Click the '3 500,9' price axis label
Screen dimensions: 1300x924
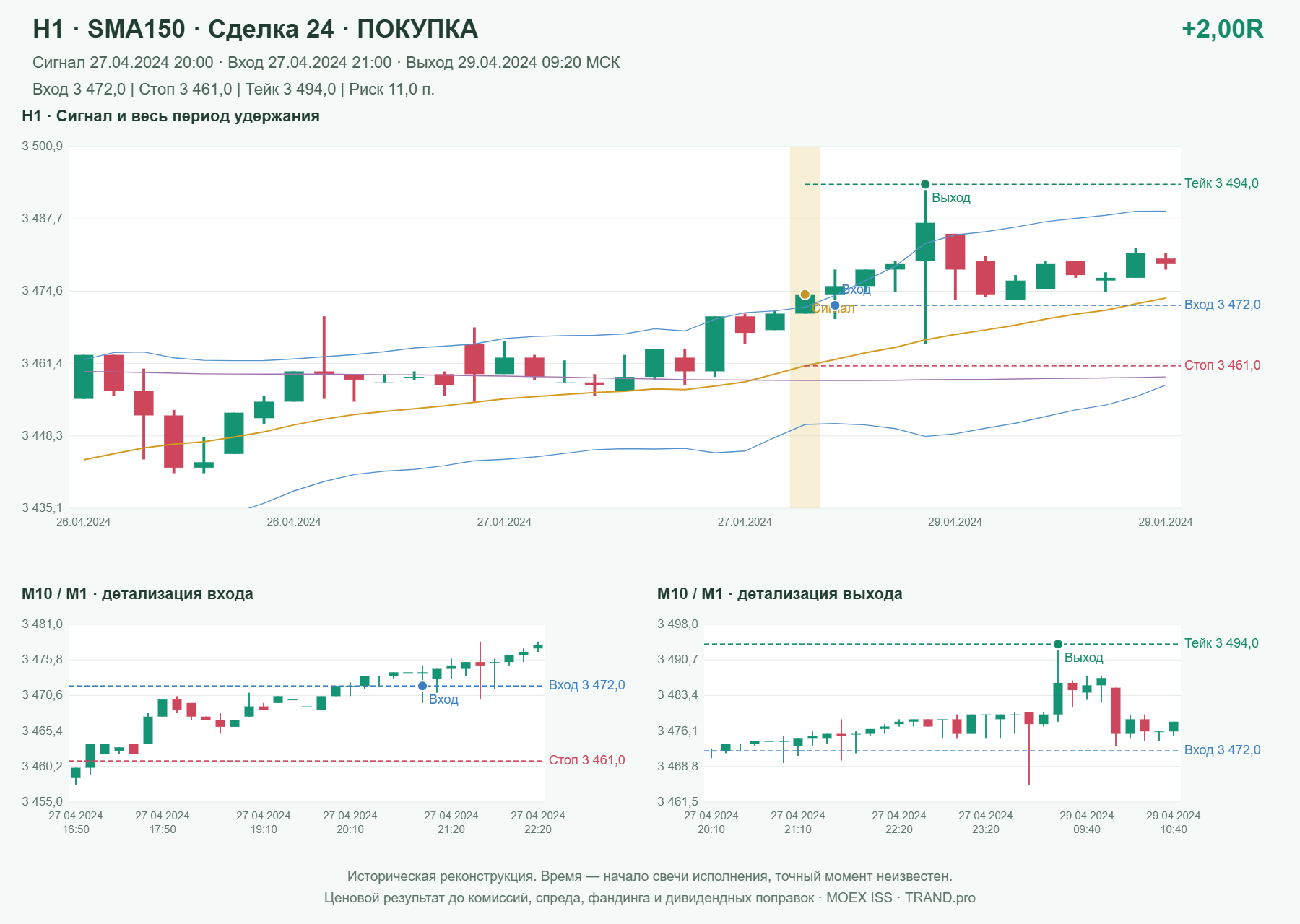coord(42,147)
